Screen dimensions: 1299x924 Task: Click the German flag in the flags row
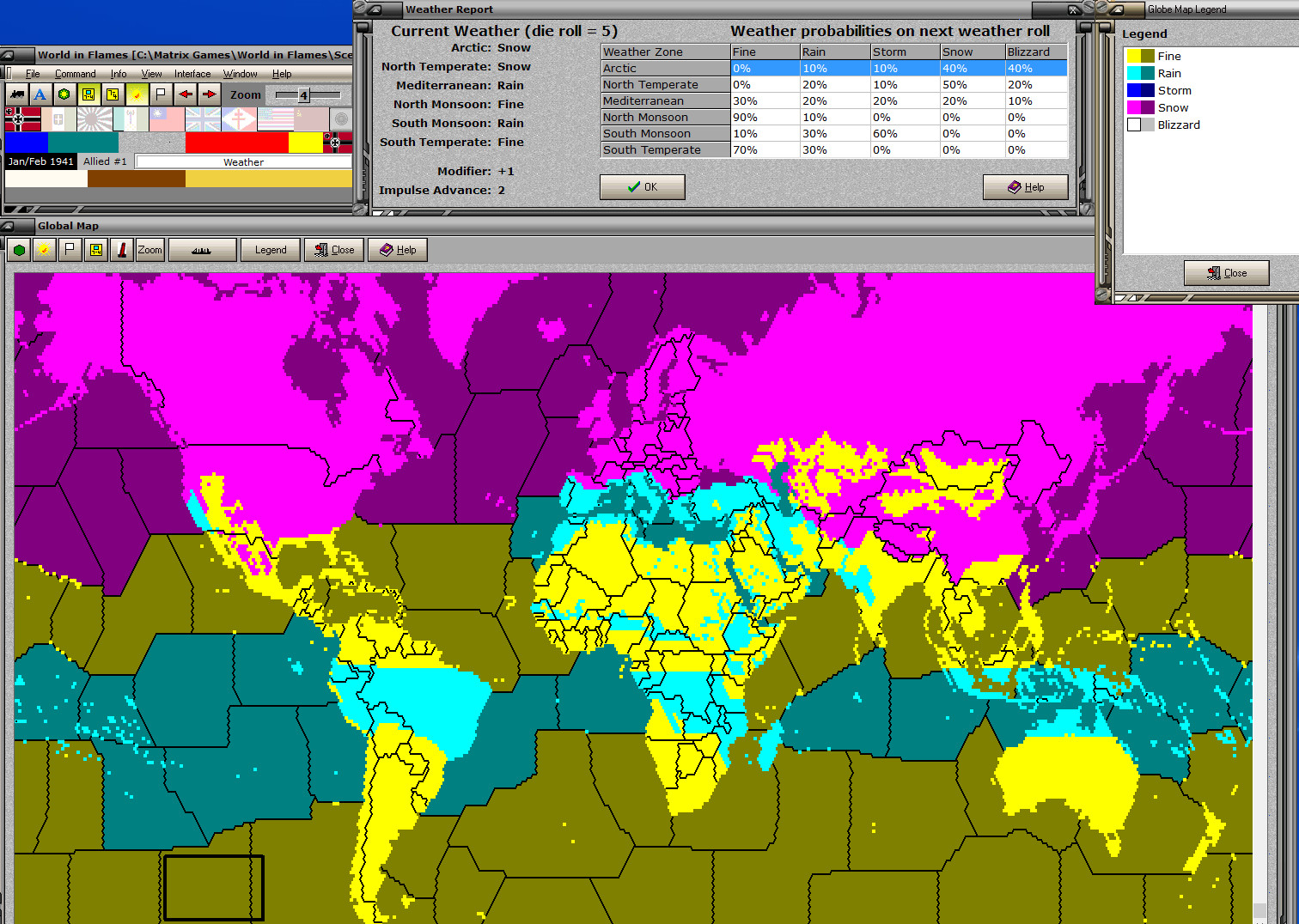(22, 119)
